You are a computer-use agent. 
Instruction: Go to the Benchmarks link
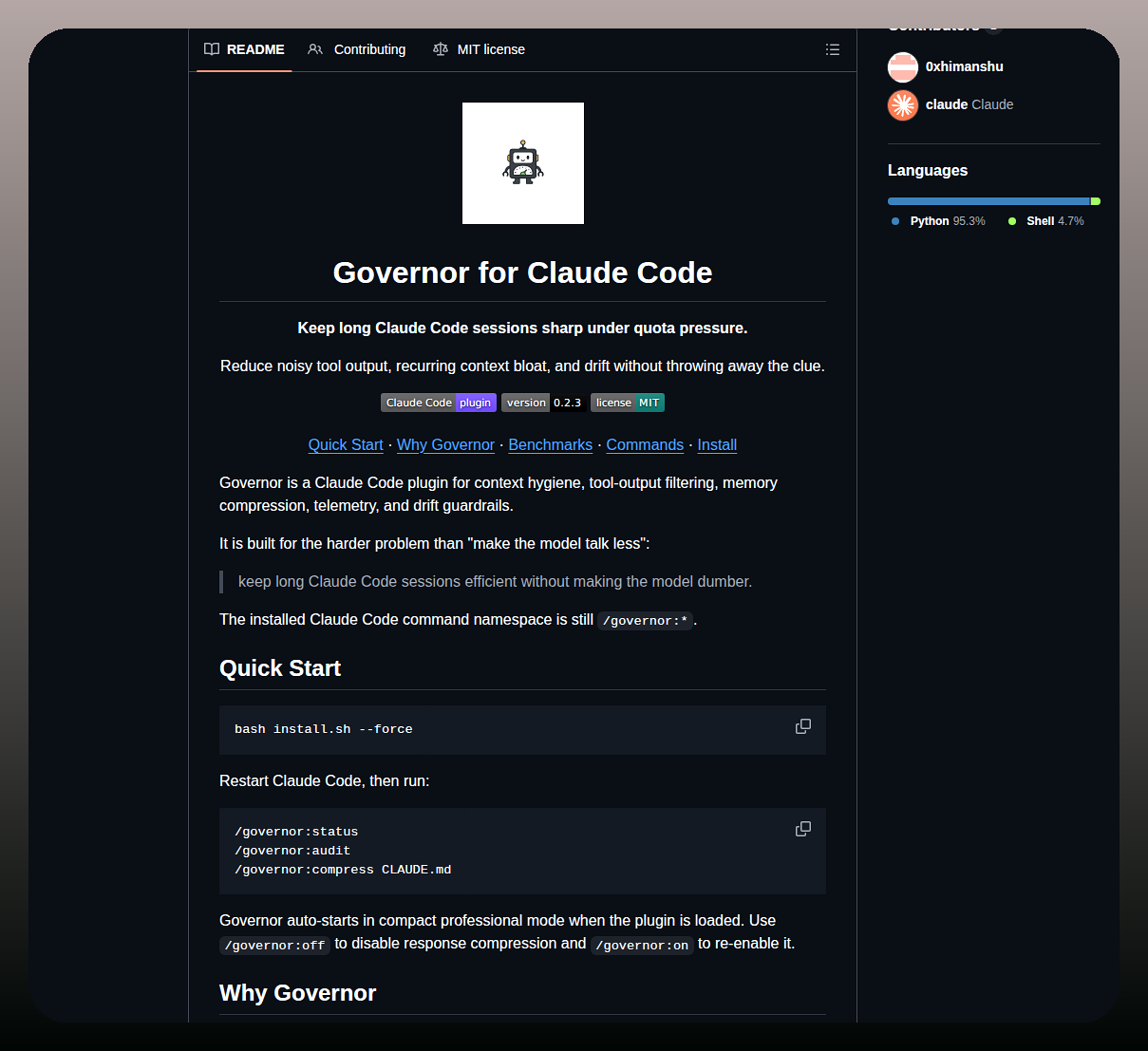[551, 444]
